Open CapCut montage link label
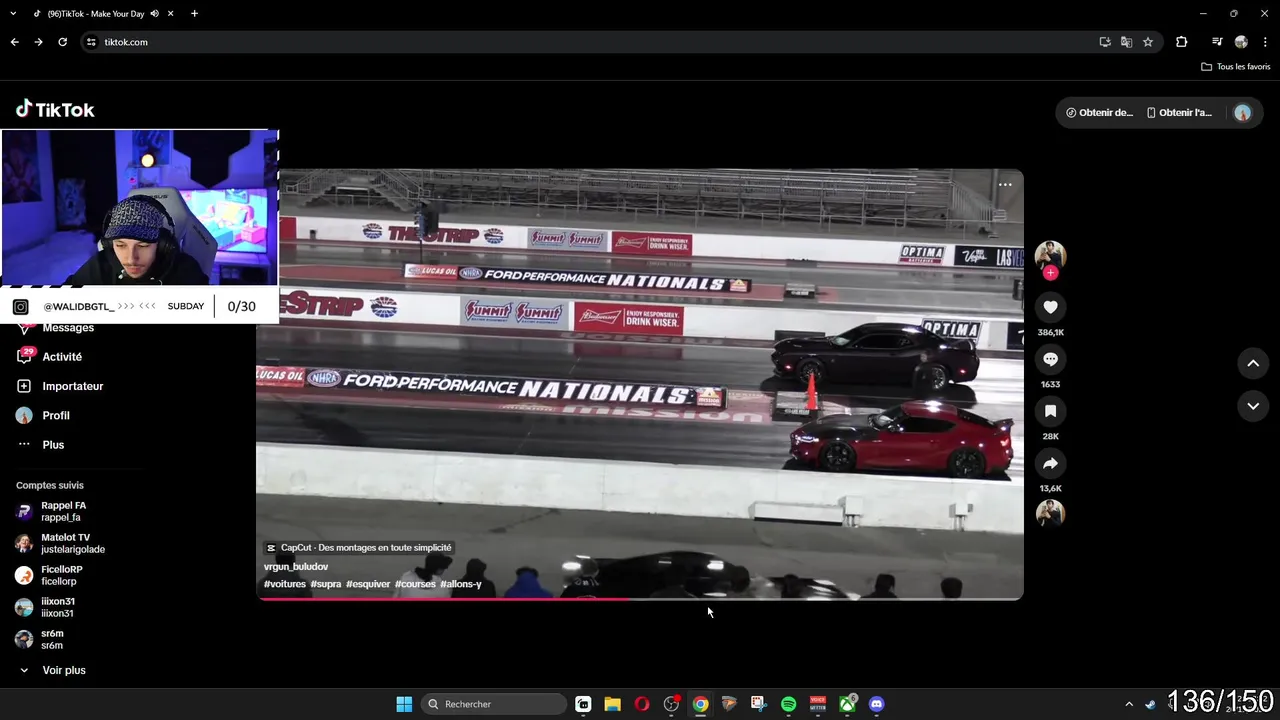 point(359,548)
